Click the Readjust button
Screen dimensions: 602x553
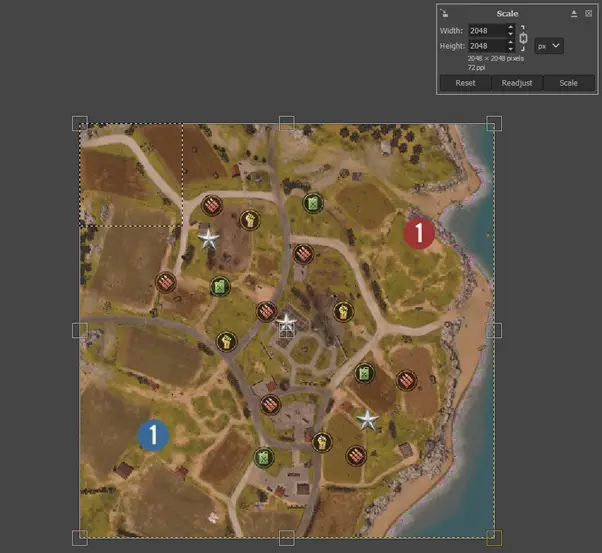coord(517,83)
